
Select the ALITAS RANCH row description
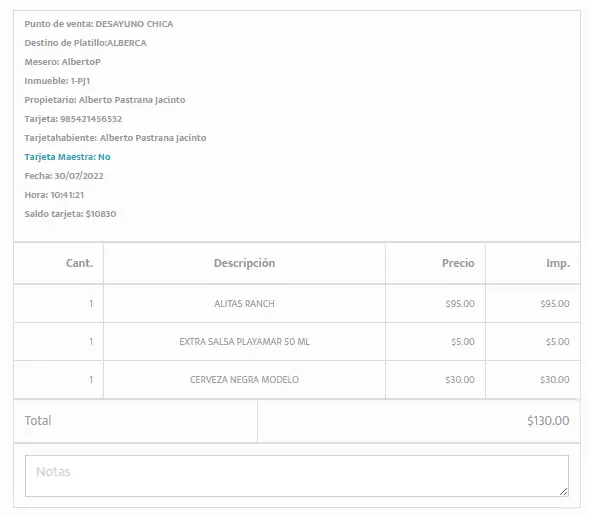click(244, 304)
